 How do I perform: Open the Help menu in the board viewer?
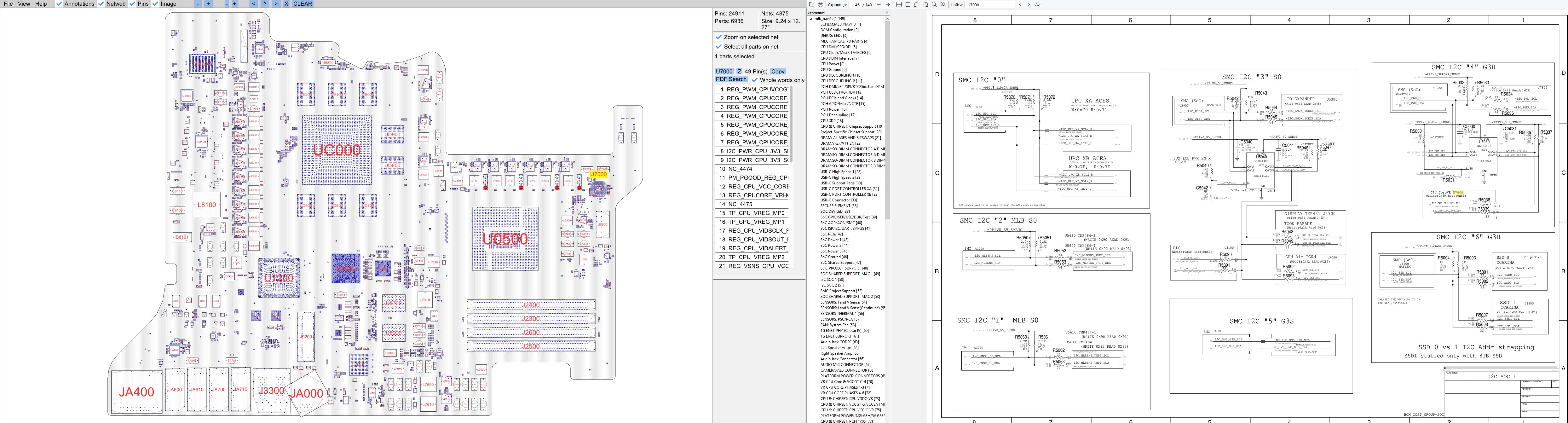coord(41,4)
